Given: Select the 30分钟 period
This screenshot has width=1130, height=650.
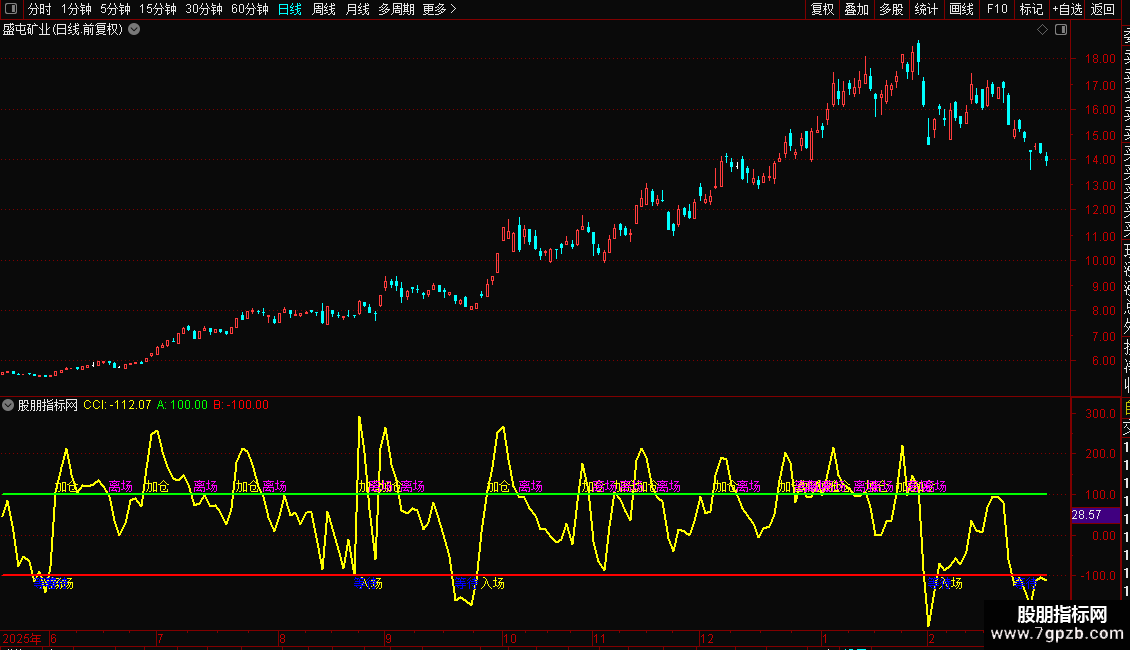Looking at the screenshot, I should click(204, 9).
